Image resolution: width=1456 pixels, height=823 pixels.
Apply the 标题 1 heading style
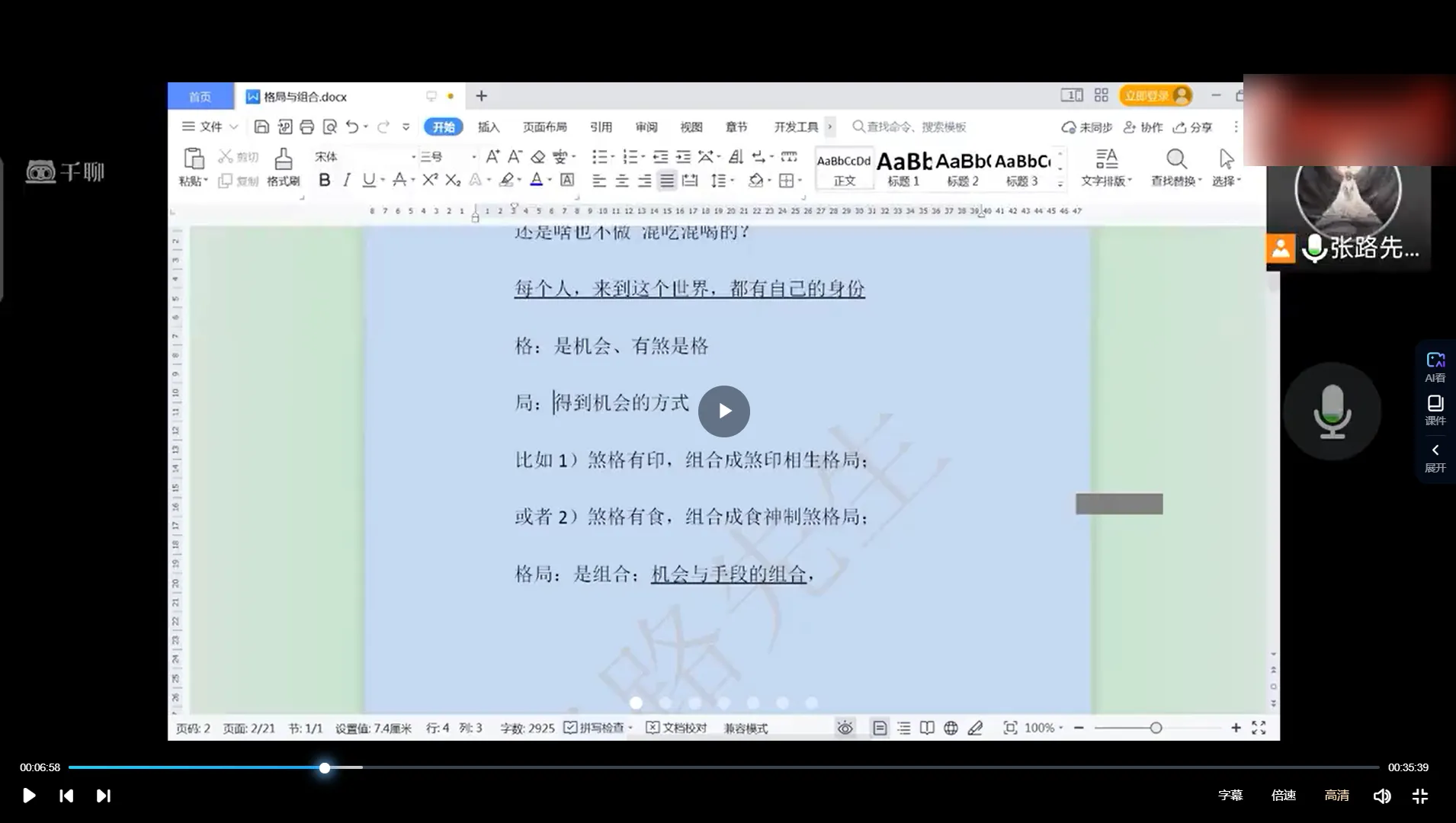903,168
